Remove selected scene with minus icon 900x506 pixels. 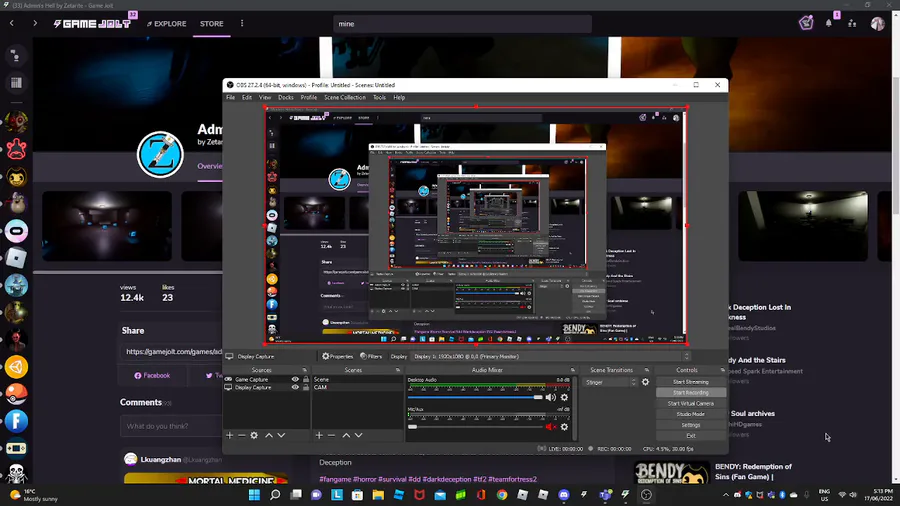331,435
